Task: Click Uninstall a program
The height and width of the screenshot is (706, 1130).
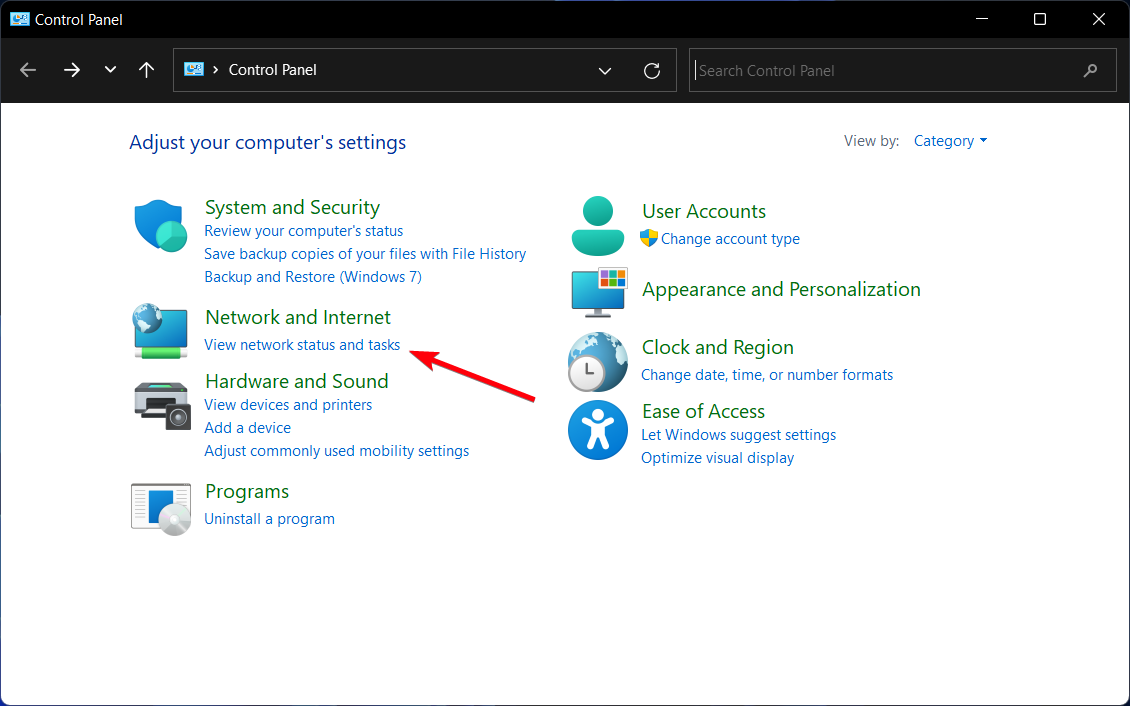Action: coord(269,519)
